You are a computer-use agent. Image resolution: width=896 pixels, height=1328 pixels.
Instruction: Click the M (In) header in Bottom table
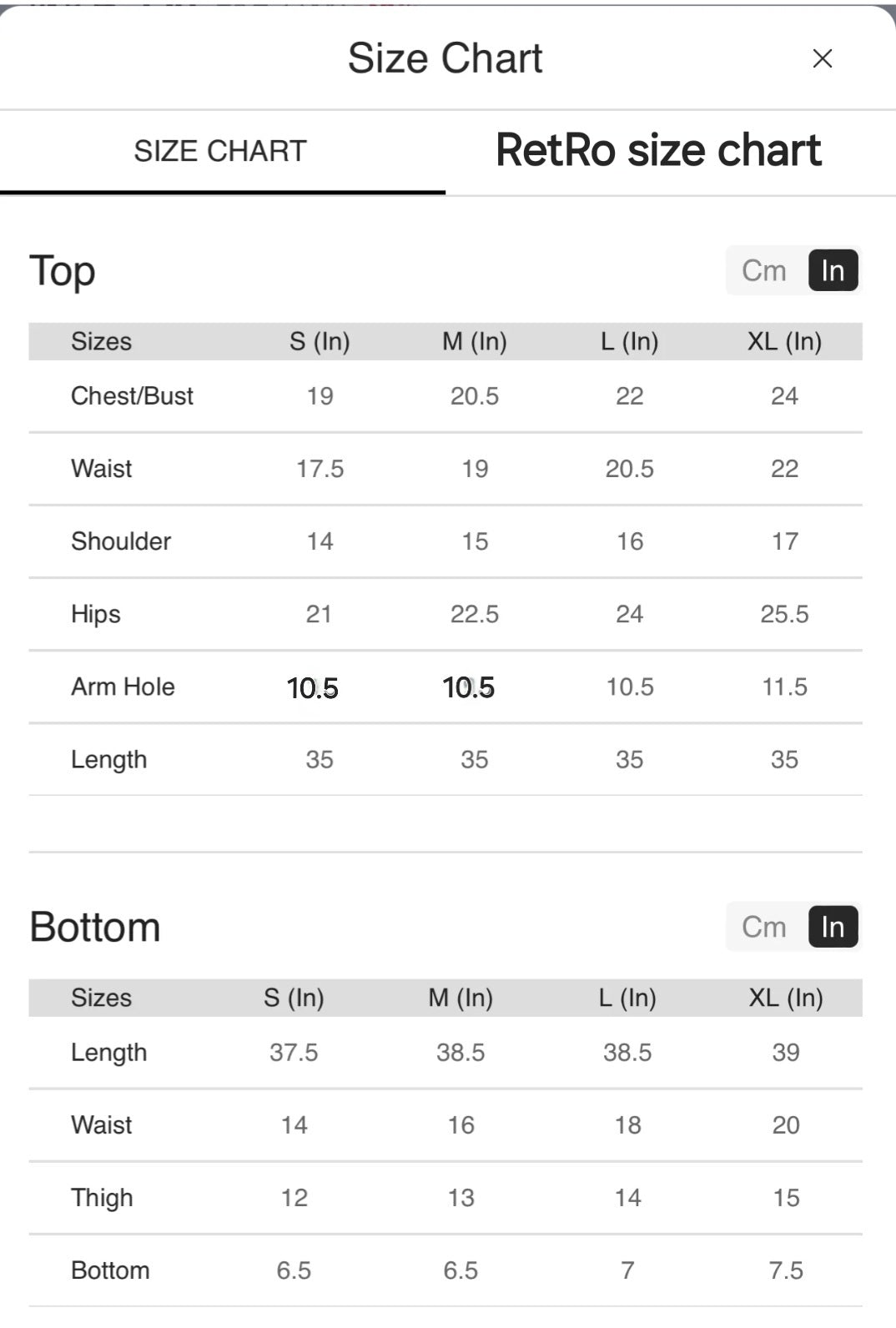coord(461,998)
